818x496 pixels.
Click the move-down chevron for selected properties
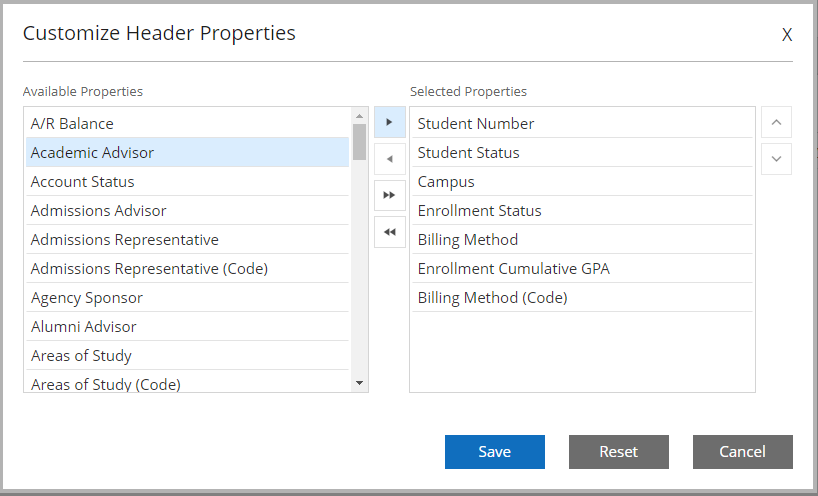pos(776,159)
